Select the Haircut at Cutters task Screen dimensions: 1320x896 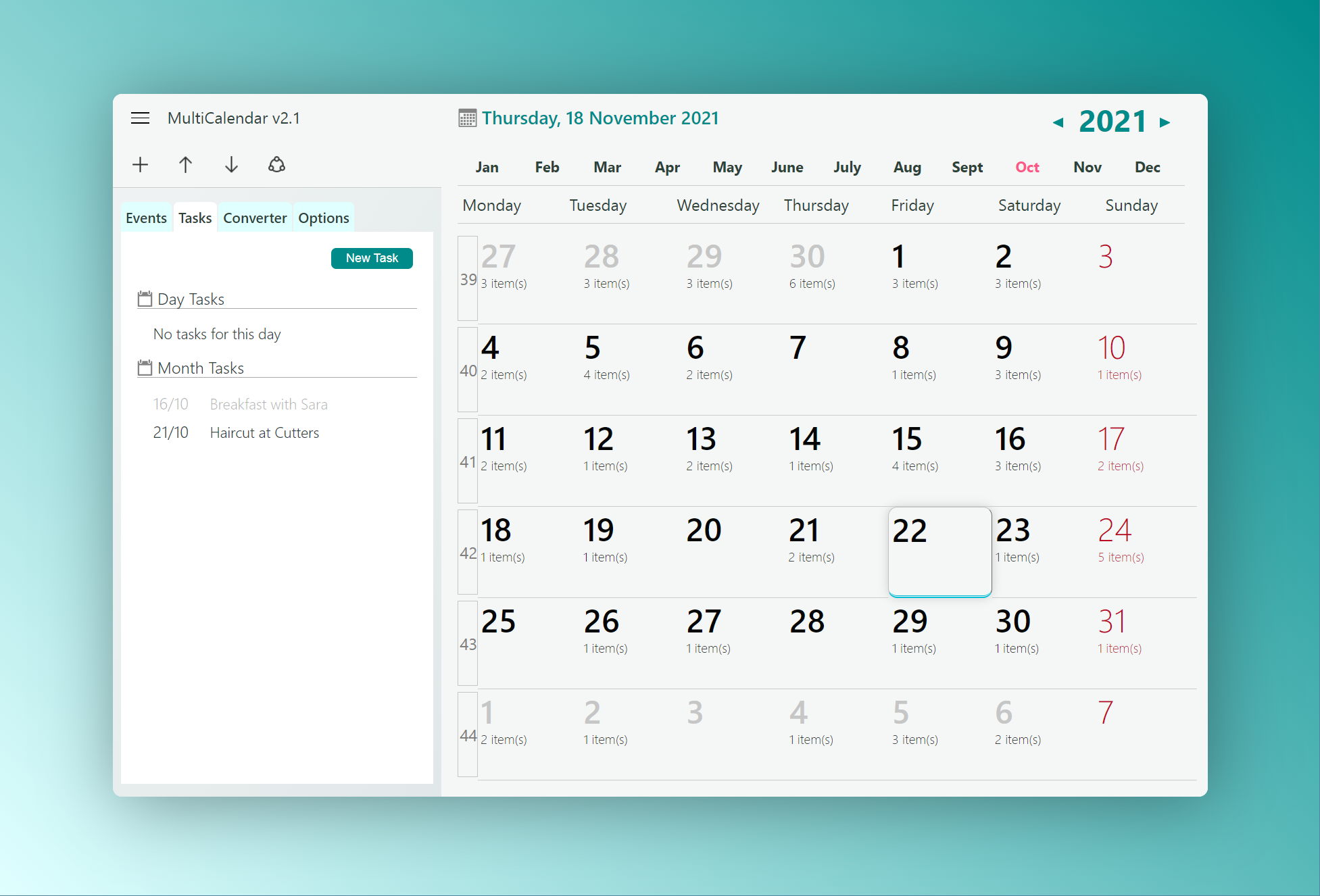264,432
